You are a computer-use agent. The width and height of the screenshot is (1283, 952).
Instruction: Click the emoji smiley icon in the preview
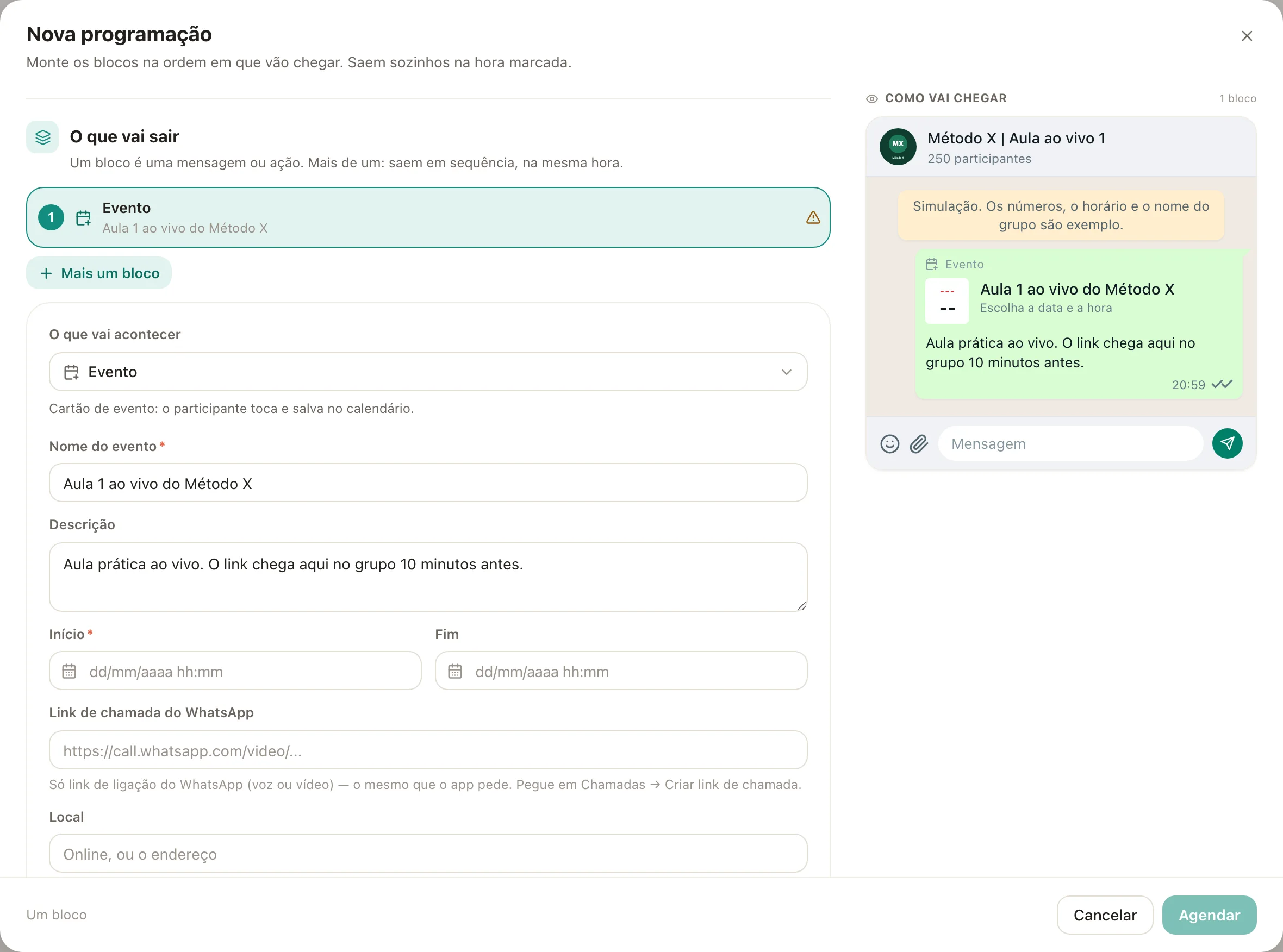point(890,444)
